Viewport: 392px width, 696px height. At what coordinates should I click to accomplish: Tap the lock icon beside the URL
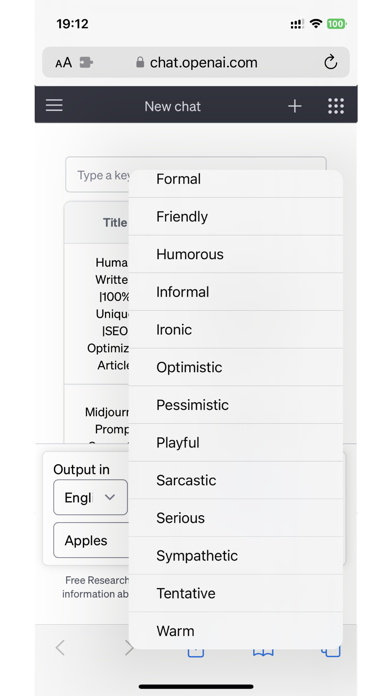click(140, 62)
